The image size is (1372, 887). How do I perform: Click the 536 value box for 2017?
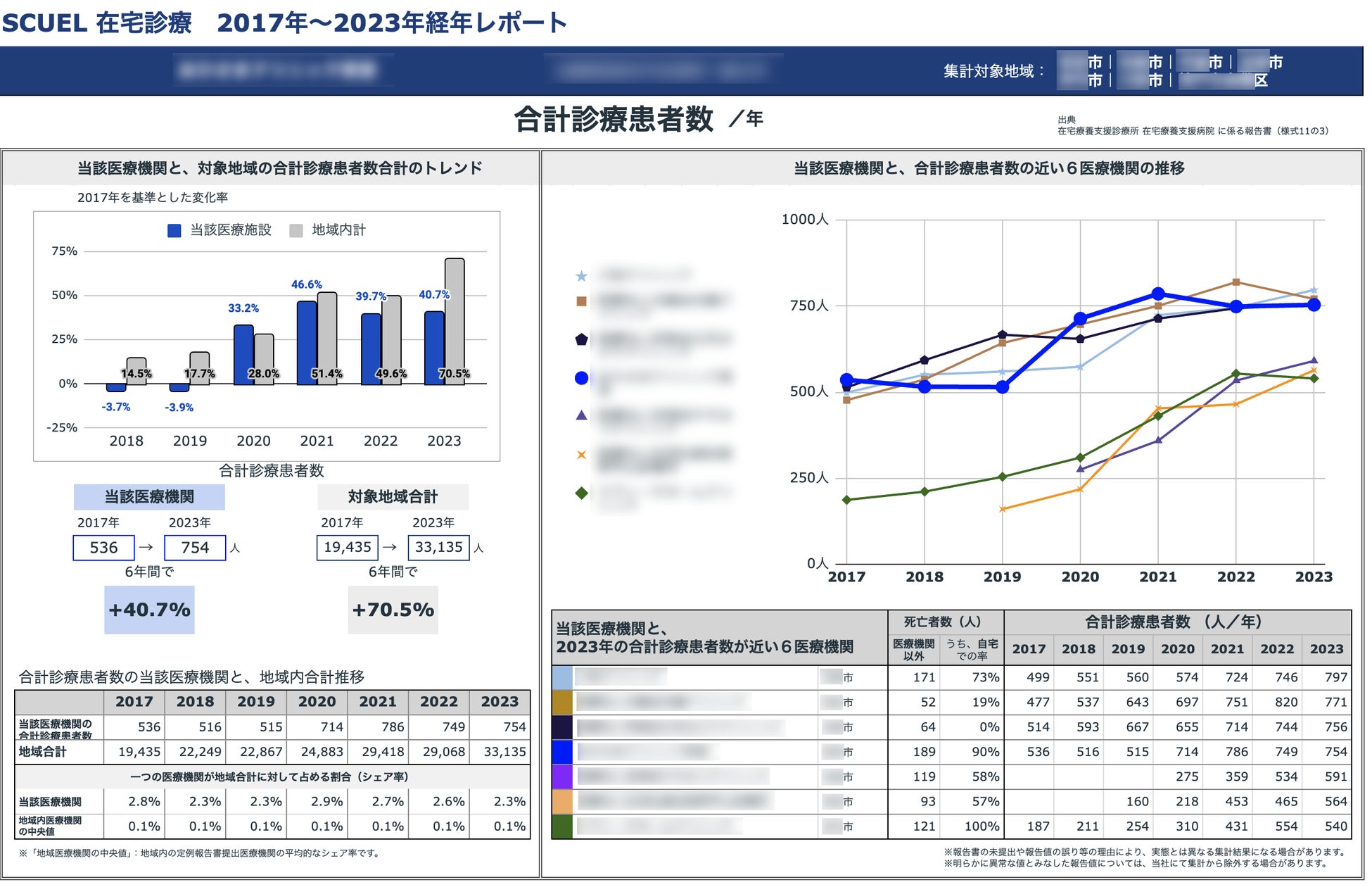pos(103,548)
